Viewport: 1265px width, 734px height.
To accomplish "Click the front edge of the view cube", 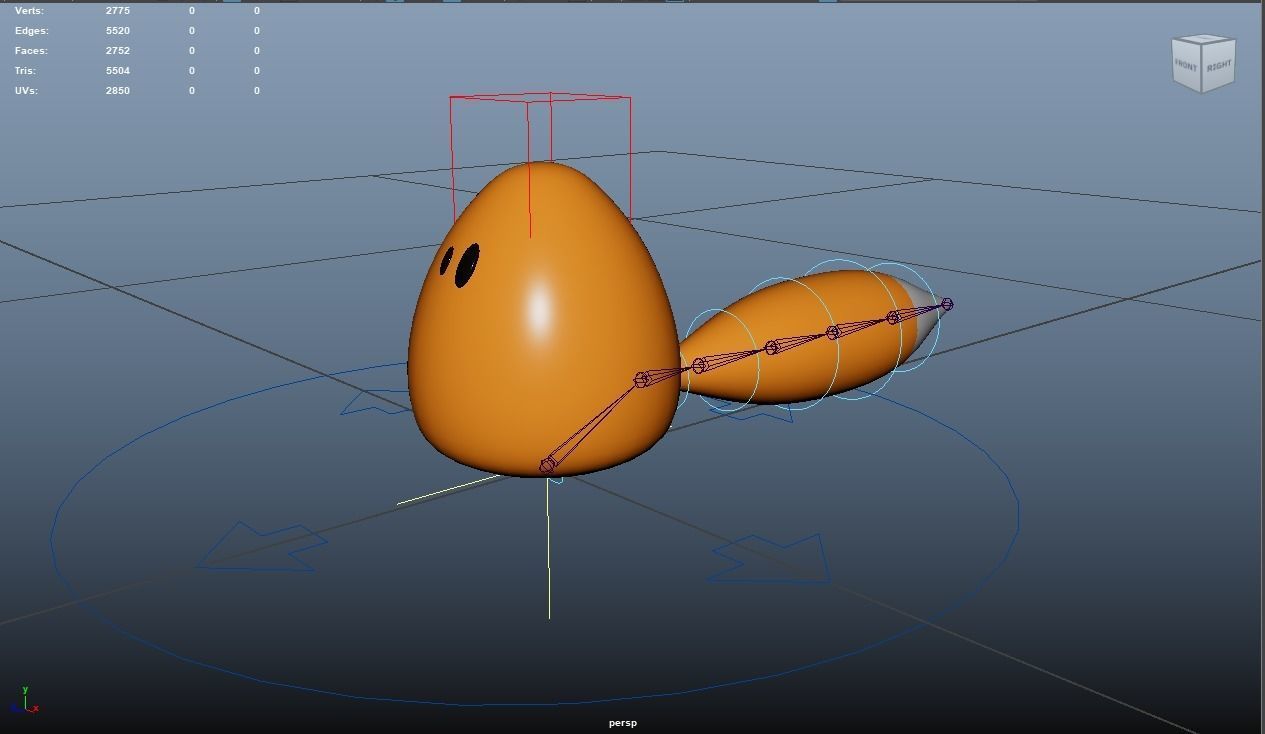I will coord(1202,63).
